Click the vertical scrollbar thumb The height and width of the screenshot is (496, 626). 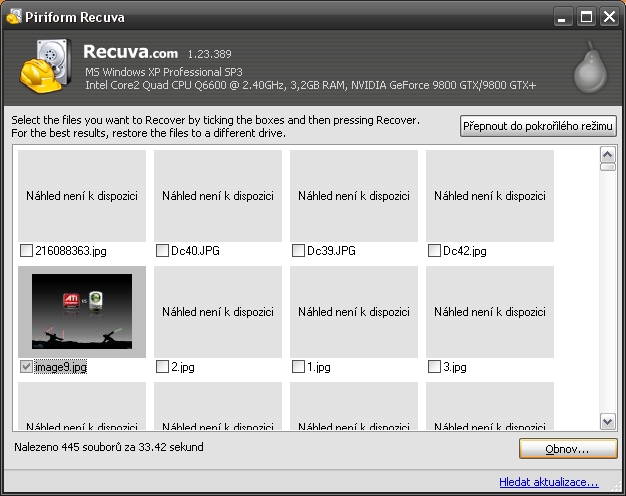pos(608,167)
